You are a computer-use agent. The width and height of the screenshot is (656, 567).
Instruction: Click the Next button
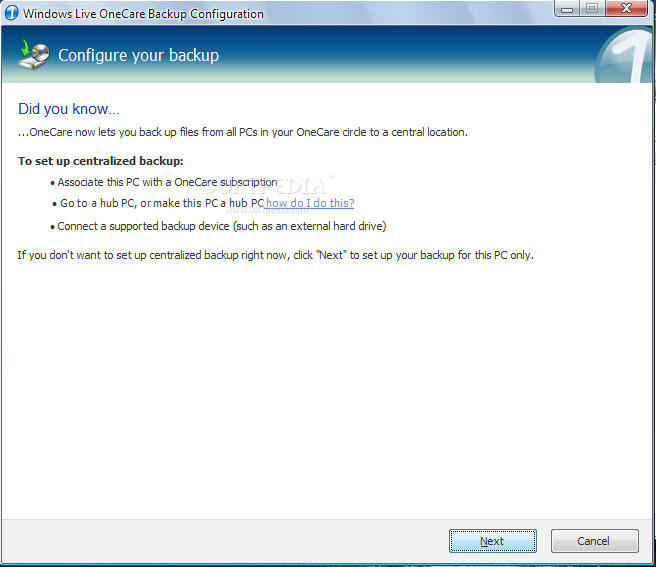pyautogui.click(x=492, y=541)
